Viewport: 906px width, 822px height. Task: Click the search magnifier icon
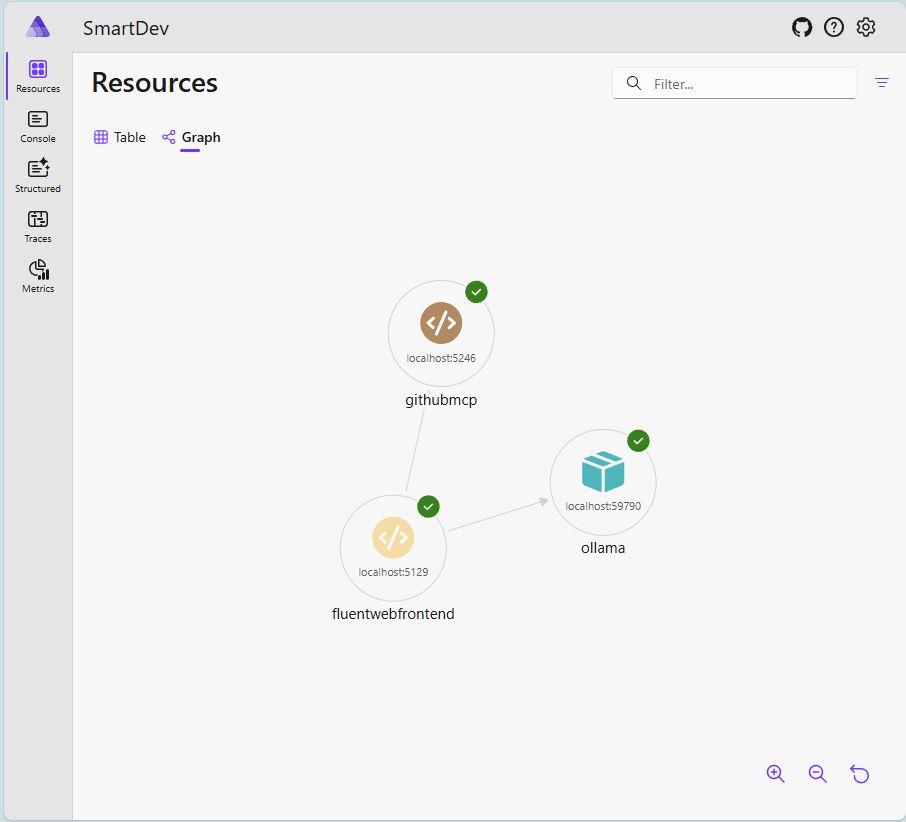coord(634,83)
